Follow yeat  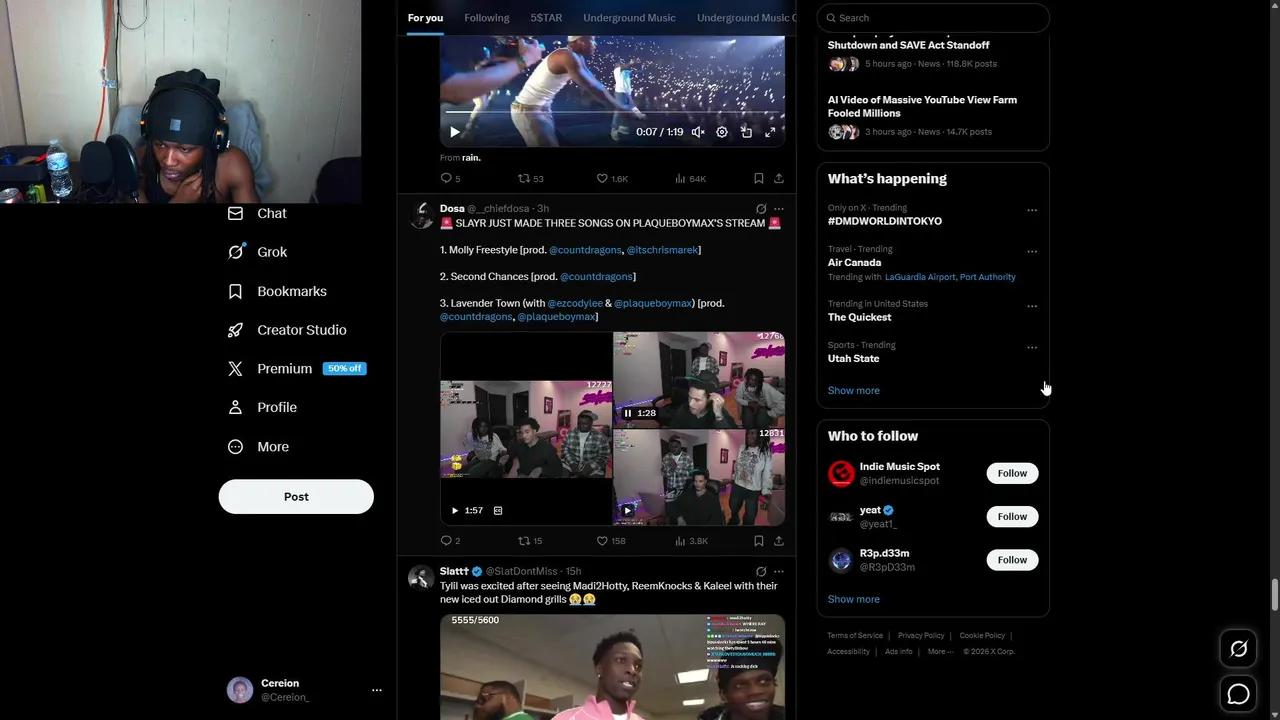tap(1012, 516)
